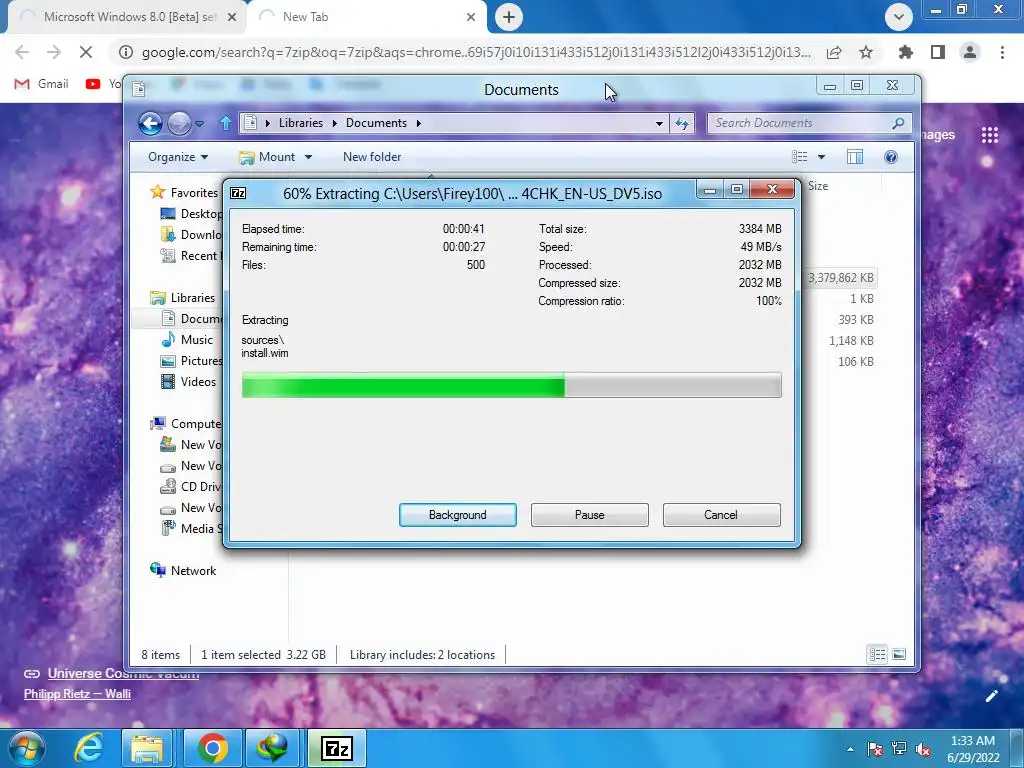Stop loading the page in Chrome
The image size is (1024, 768).
86,52
